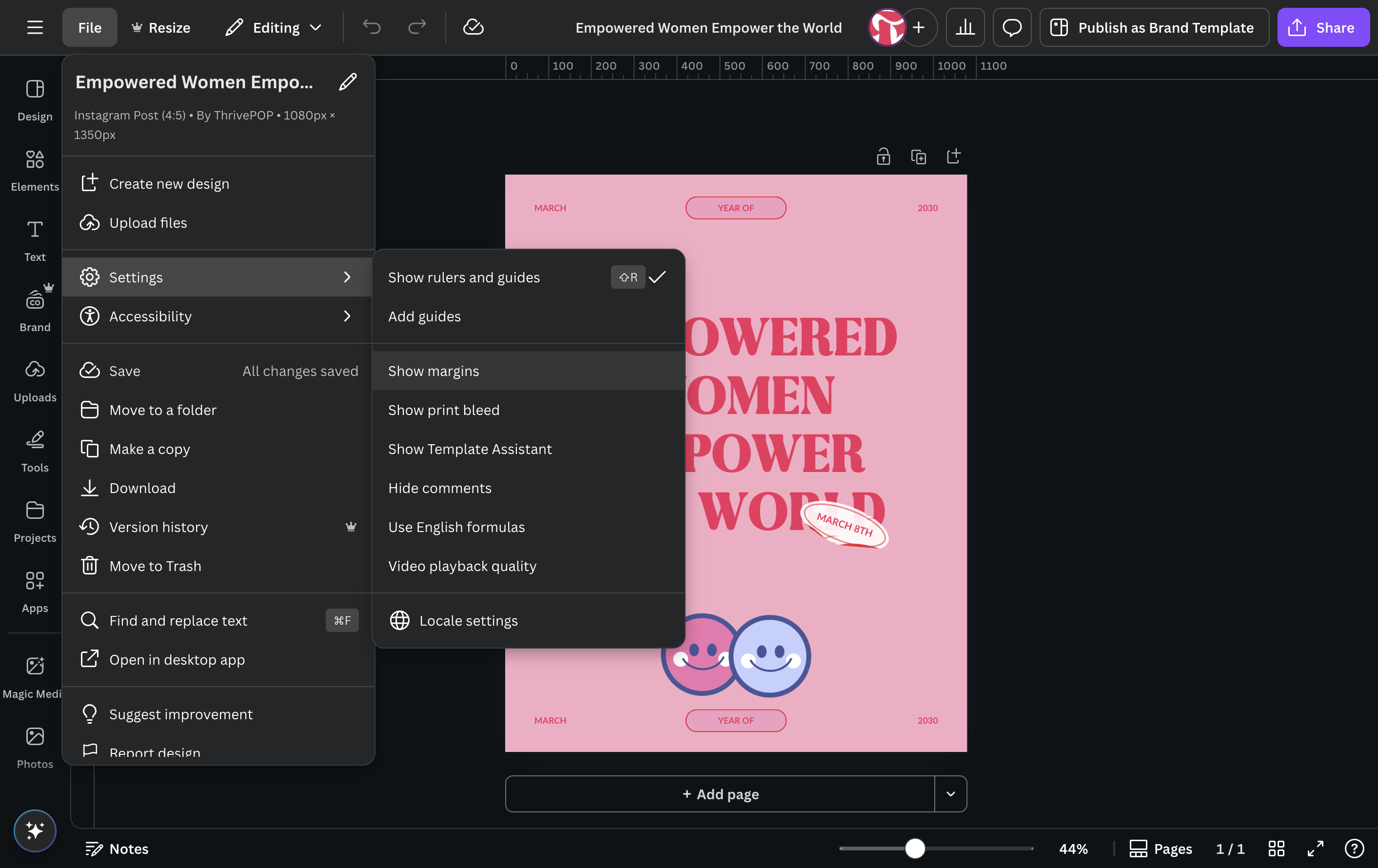
Task: Open Version history
Action: pos(217,526)
